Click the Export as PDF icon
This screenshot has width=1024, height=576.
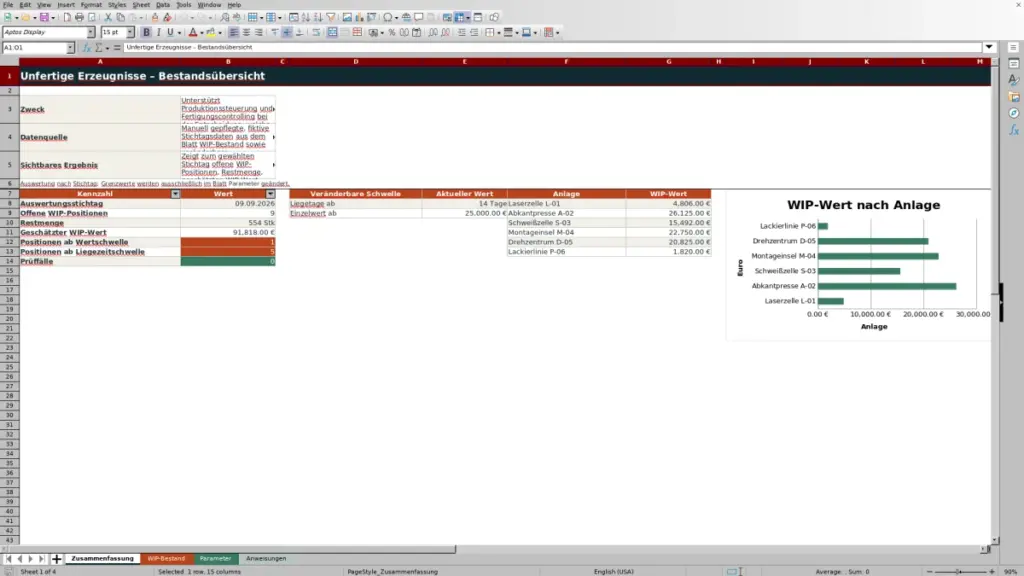[x=67, y=18]
